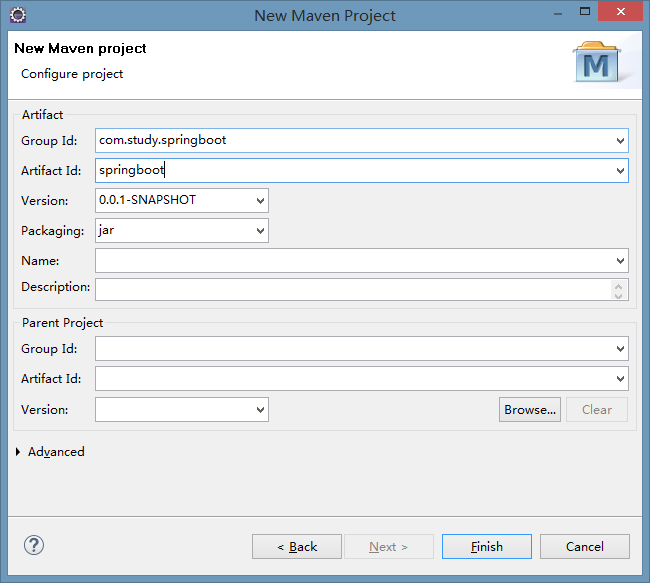Click the Maven M folder icon

click(x=597, y=61)
